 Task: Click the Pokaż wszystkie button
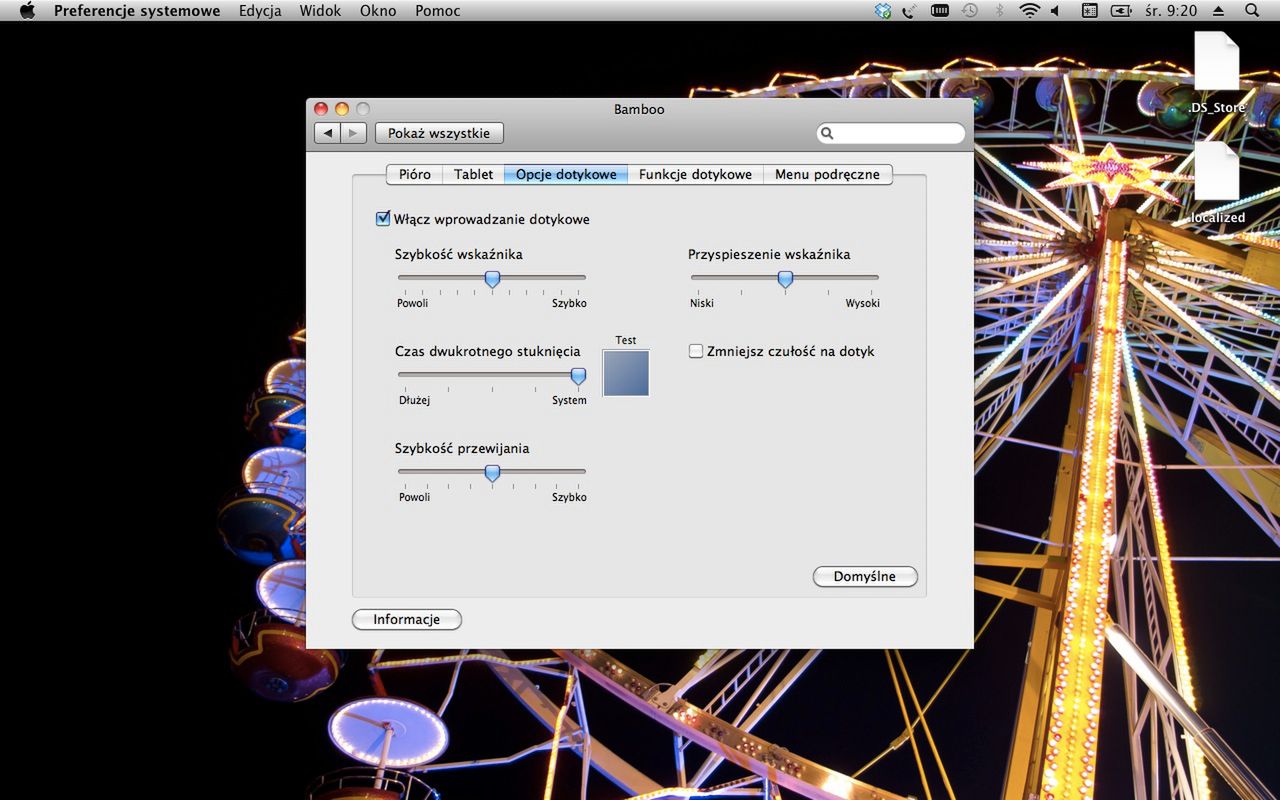pyautogui.click(x=439, y=133)
